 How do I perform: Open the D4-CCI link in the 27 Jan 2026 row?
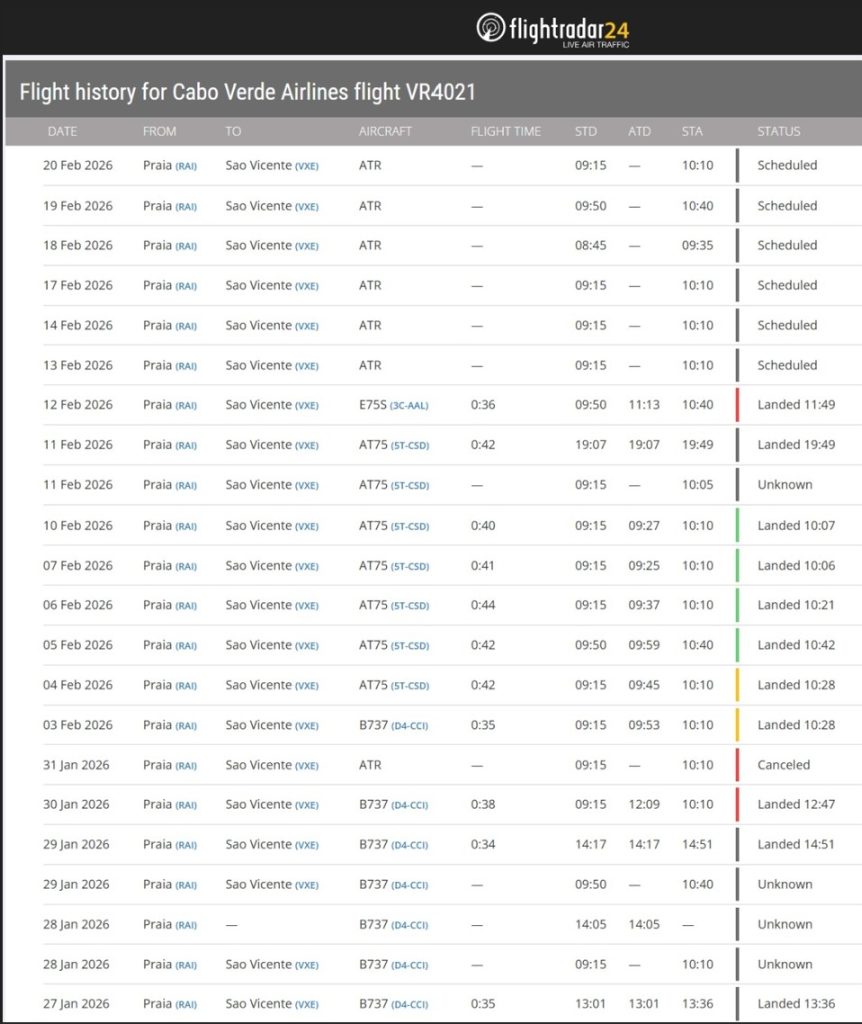tap(409, 1005)
